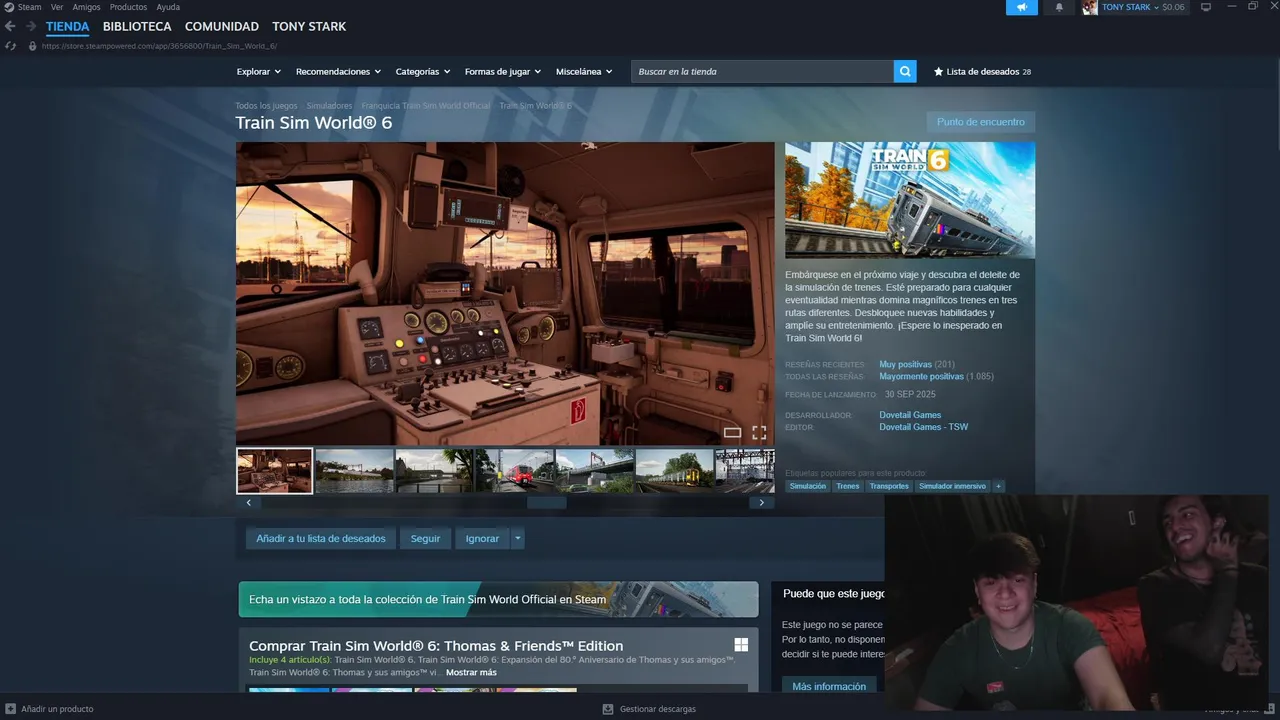
Task: Expand the Categorías dropdown
Action: 422,71
